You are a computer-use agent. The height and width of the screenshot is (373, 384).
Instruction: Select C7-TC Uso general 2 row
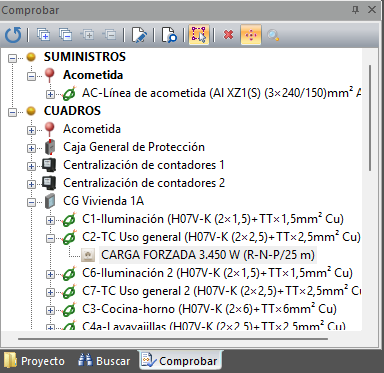coord(221,291)
